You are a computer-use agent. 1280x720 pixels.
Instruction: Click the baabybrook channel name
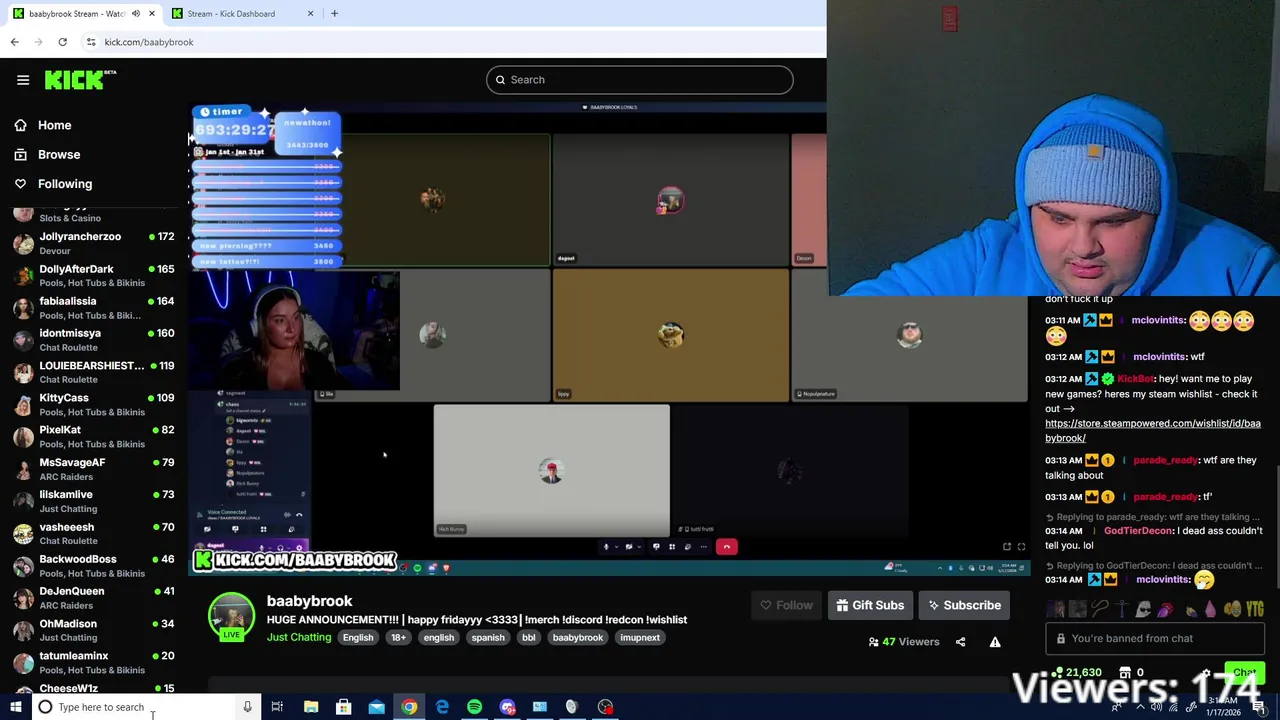coord(309,601)
